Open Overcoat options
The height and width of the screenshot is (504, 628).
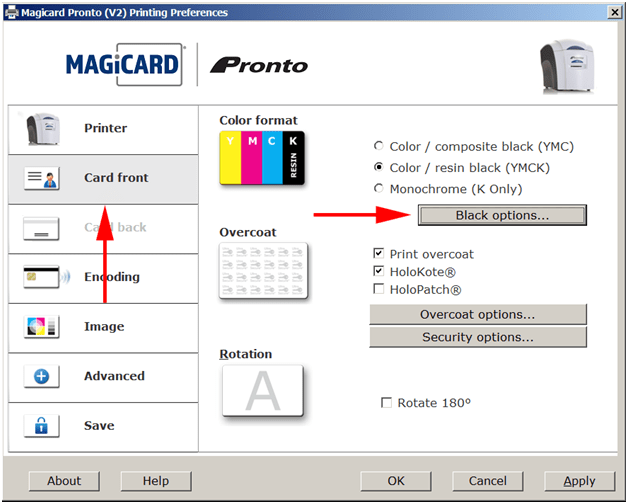(478, 314)
